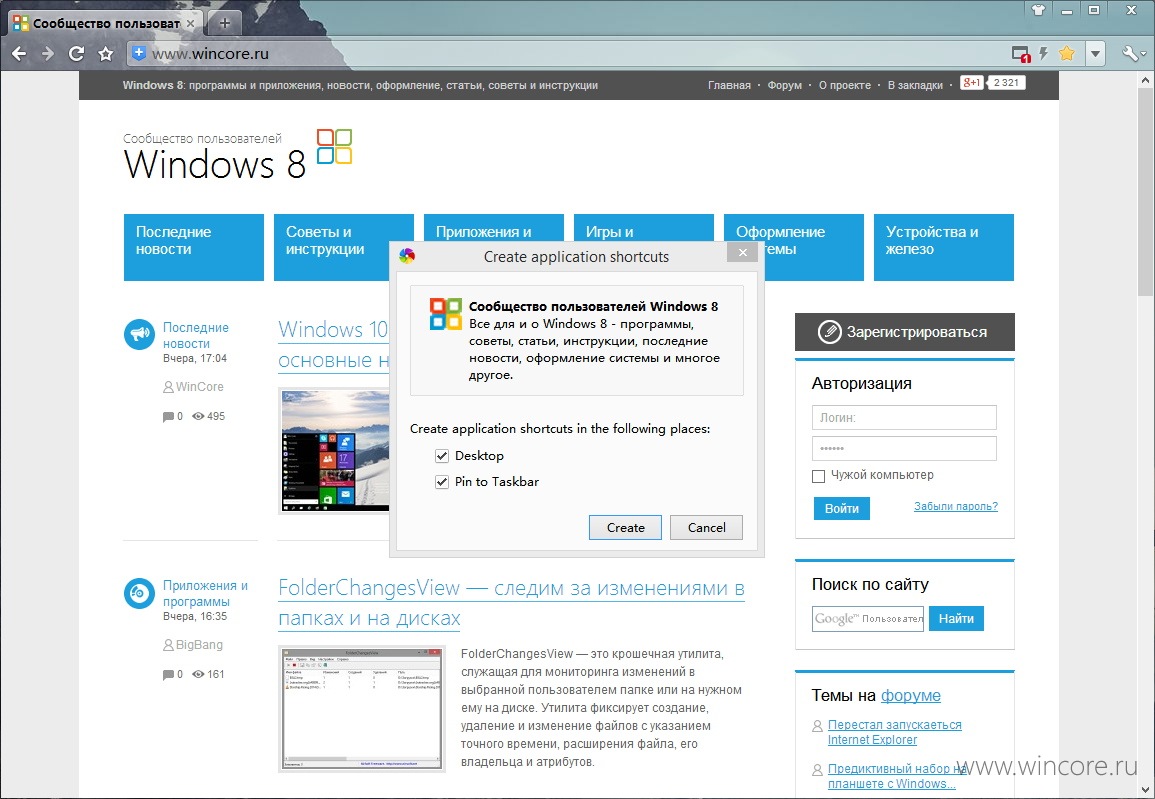The image size is (1155, 799).
Task: Click the Windows logo inside the shortcuts dialog
Action: click(x=446, y=314)
